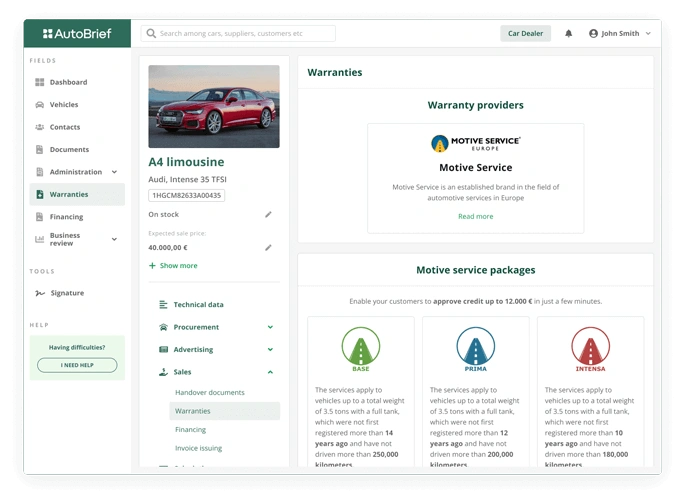Open Dashboard from the sidebar
Image resolution: width=685 pixels, height=502 pixels.
coord(68,82)
